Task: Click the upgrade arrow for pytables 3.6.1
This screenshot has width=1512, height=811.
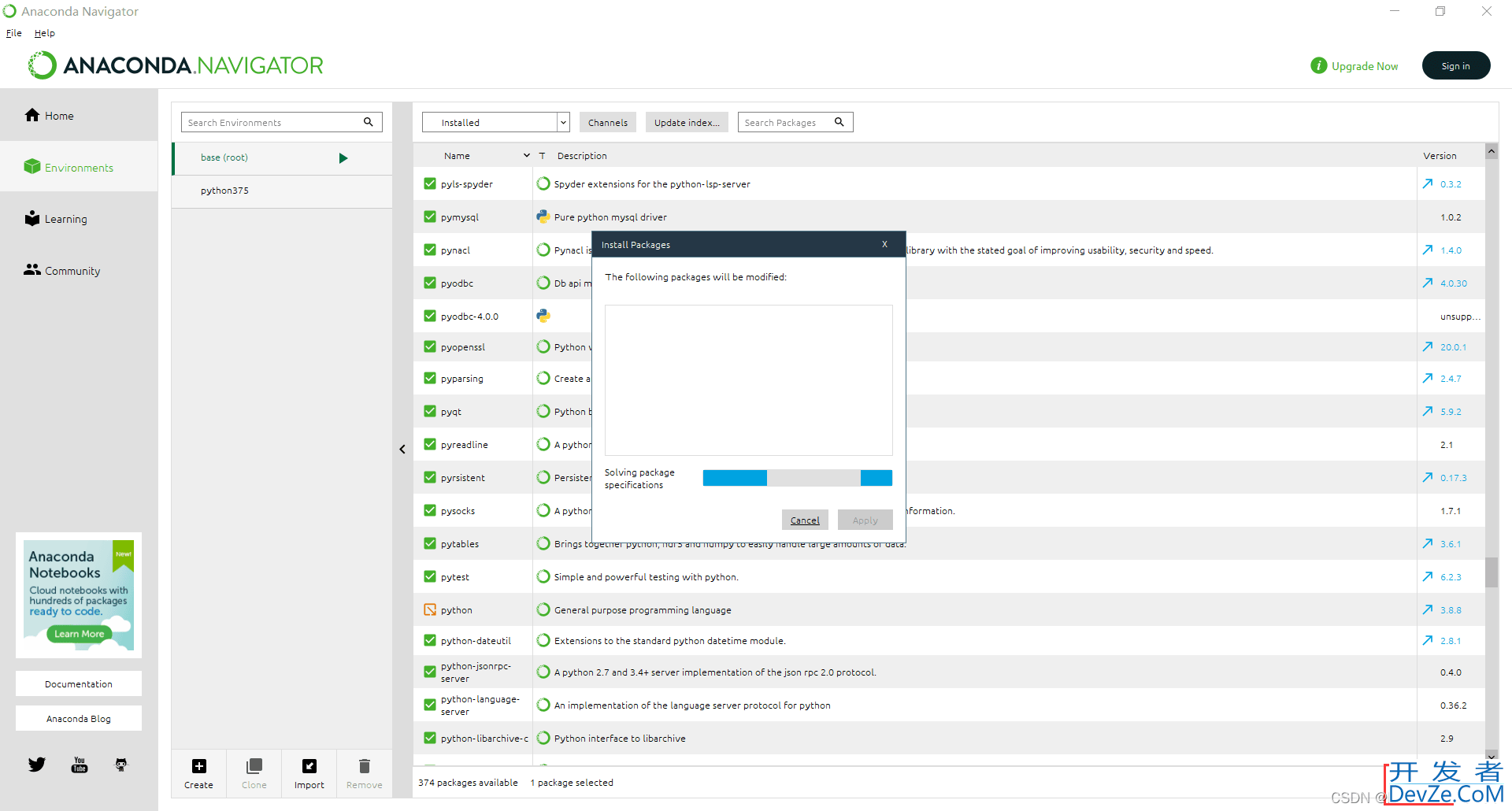Action: [1428, 543]
